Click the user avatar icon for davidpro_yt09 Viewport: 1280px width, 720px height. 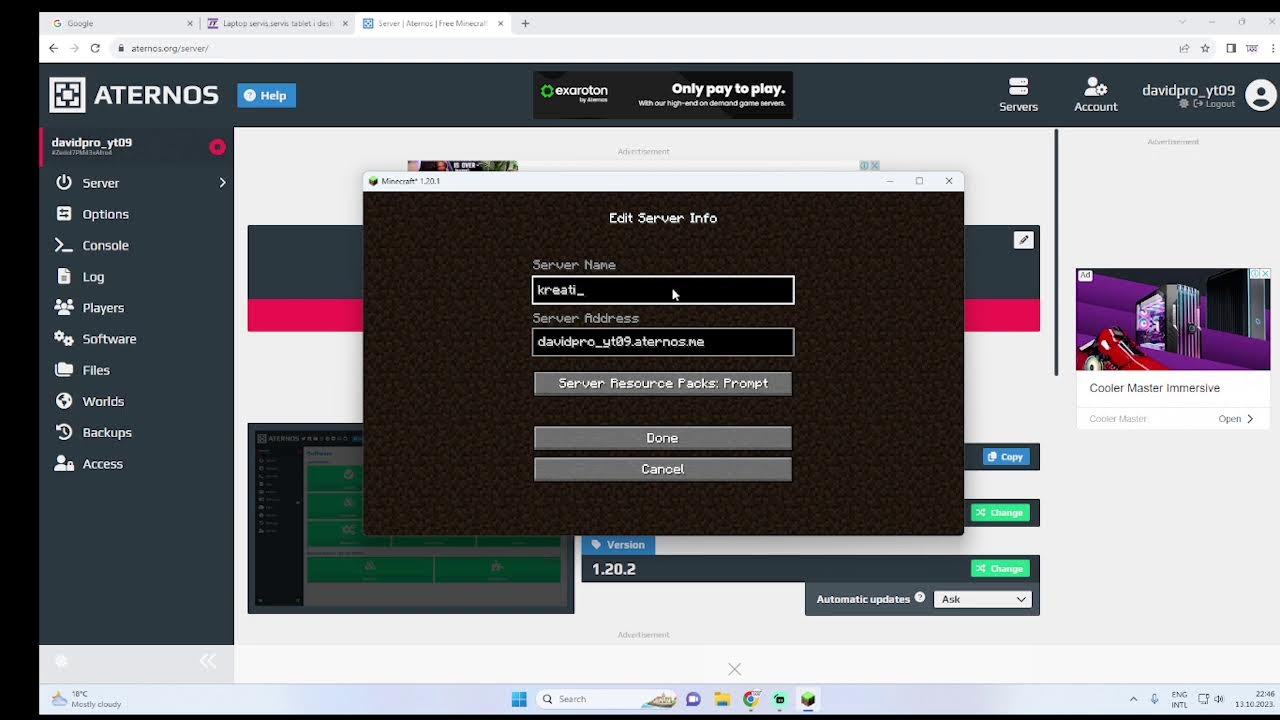coord(1261,95)
